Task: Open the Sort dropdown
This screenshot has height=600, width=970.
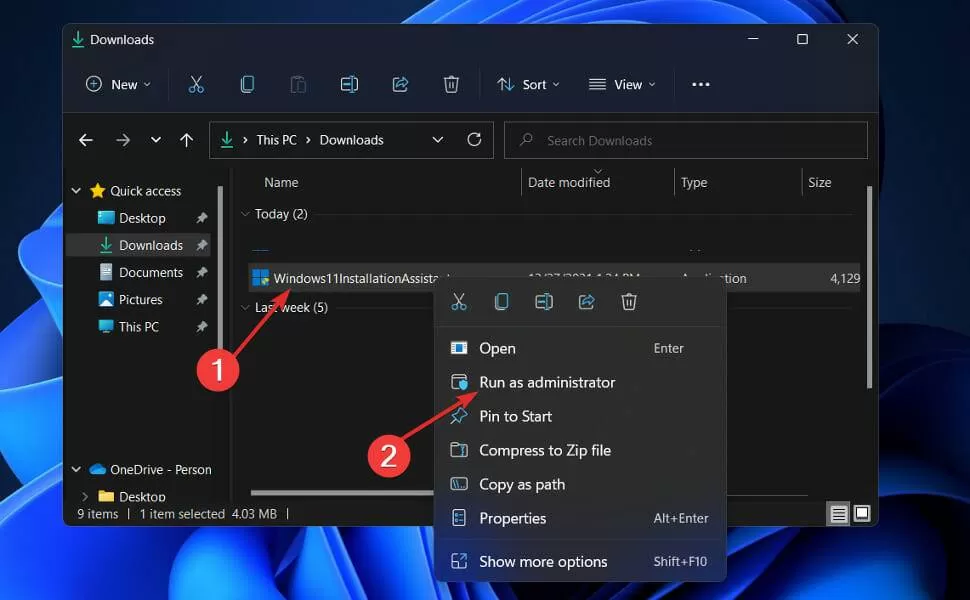Action: click(528, 85)
